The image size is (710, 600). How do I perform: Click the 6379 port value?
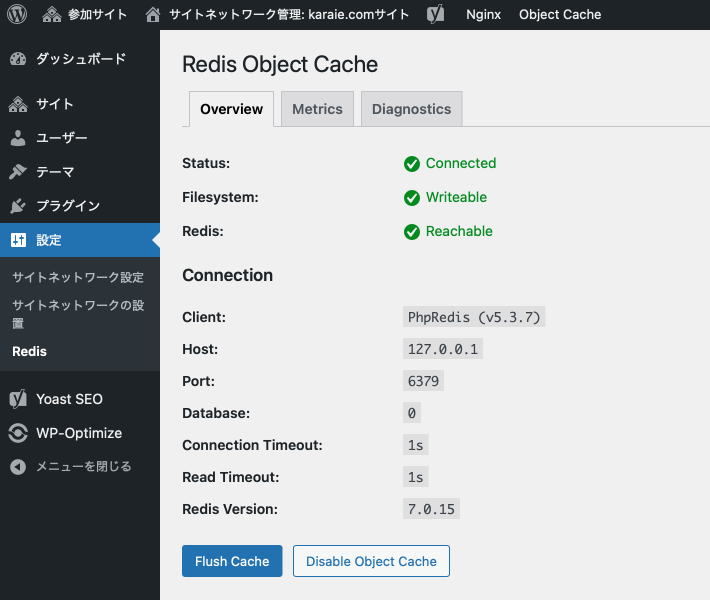(423, 381)
